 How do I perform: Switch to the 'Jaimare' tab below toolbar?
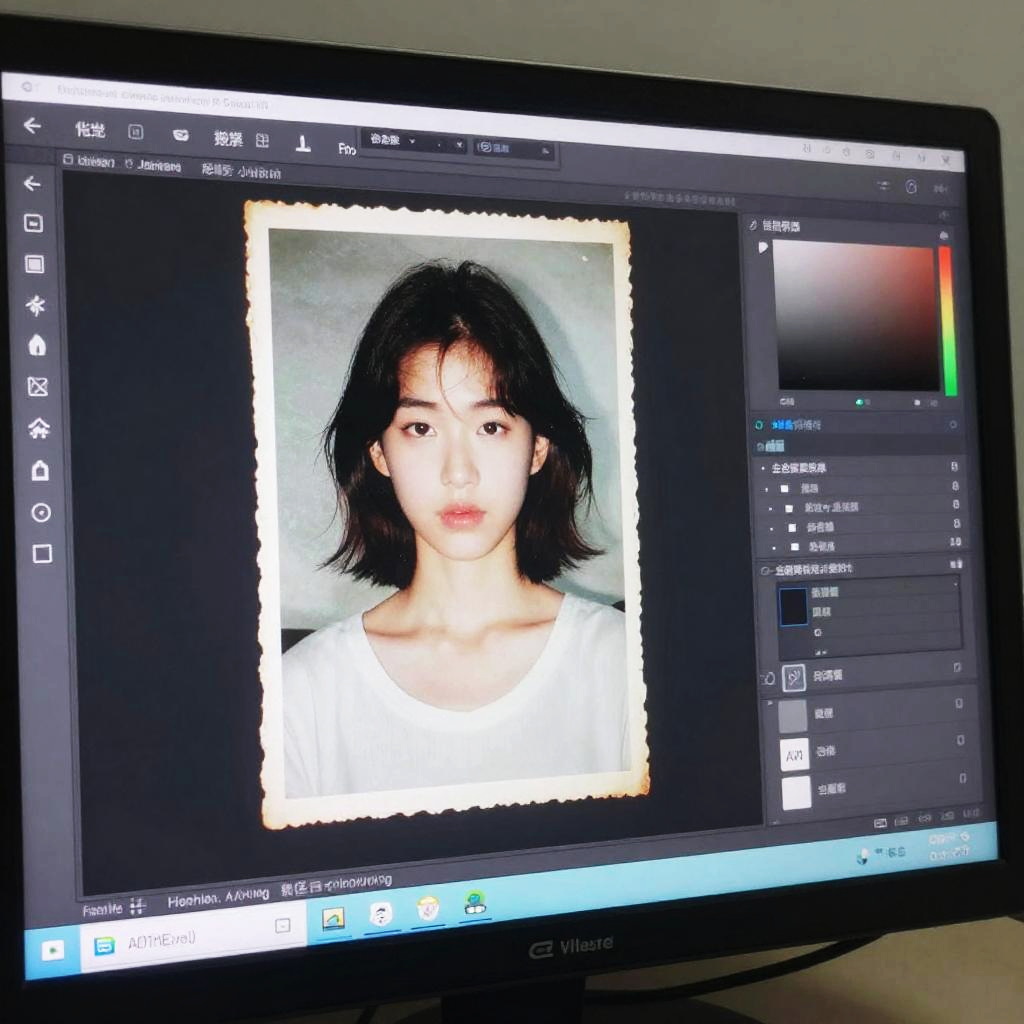pos(158,165)
